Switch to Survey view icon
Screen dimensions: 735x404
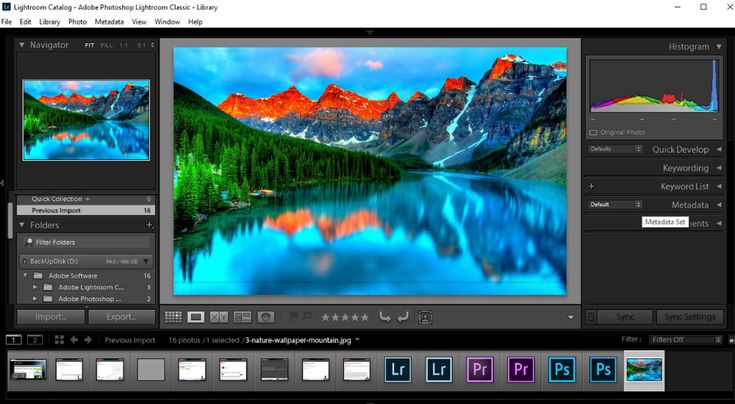[x=242, y=317]
